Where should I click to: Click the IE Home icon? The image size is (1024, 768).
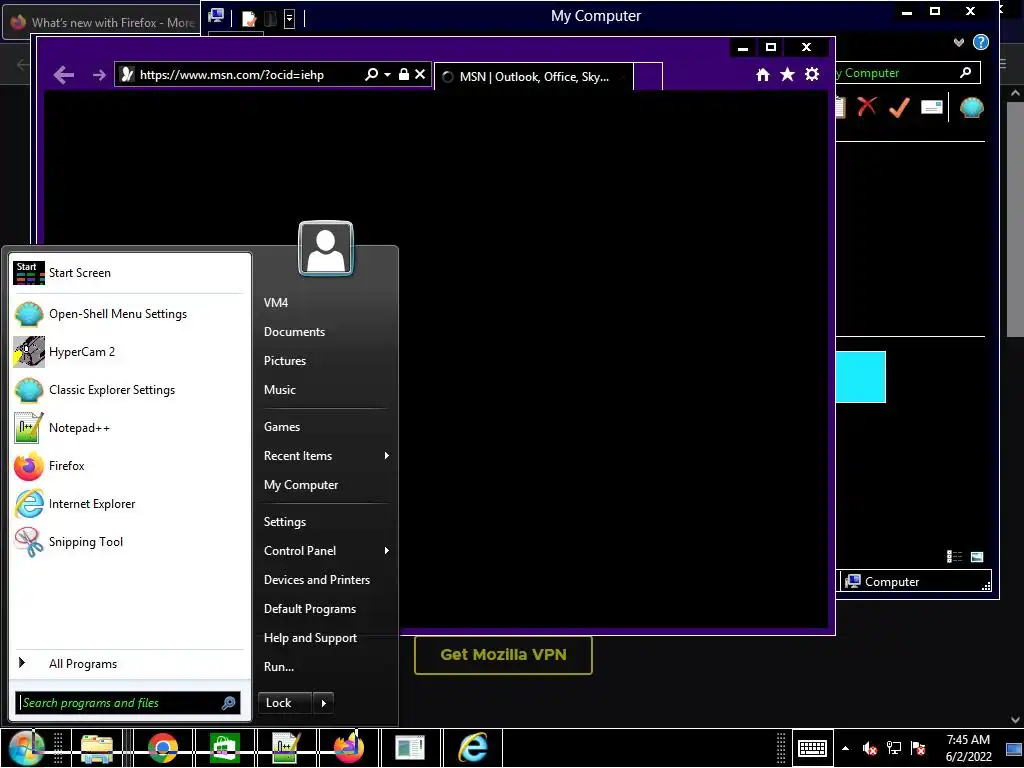pos(763,75)
